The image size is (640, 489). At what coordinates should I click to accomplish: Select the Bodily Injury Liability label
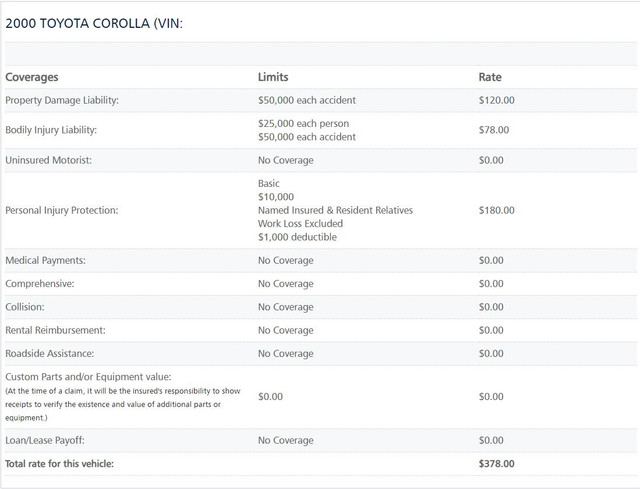[51, 130]
